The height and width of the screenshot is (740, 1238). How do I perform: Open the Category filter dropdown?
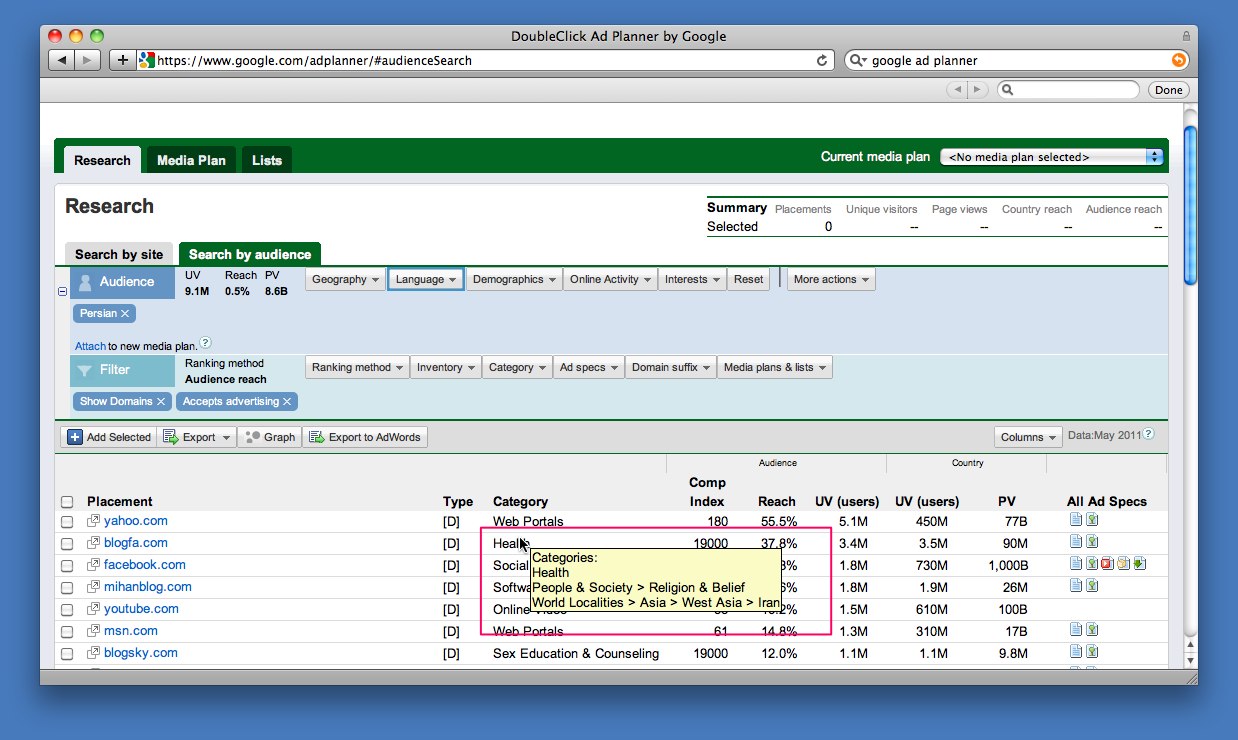517,368
